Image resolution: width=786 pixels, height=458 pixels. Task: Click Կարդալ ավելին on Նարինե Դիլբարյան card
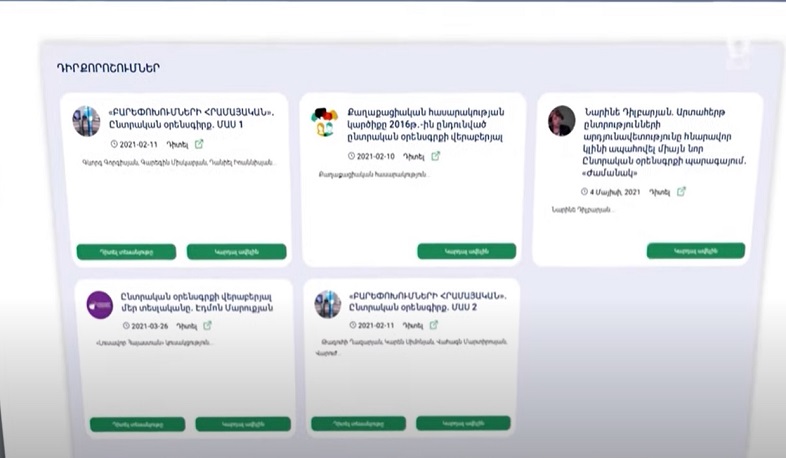point(695,250)
